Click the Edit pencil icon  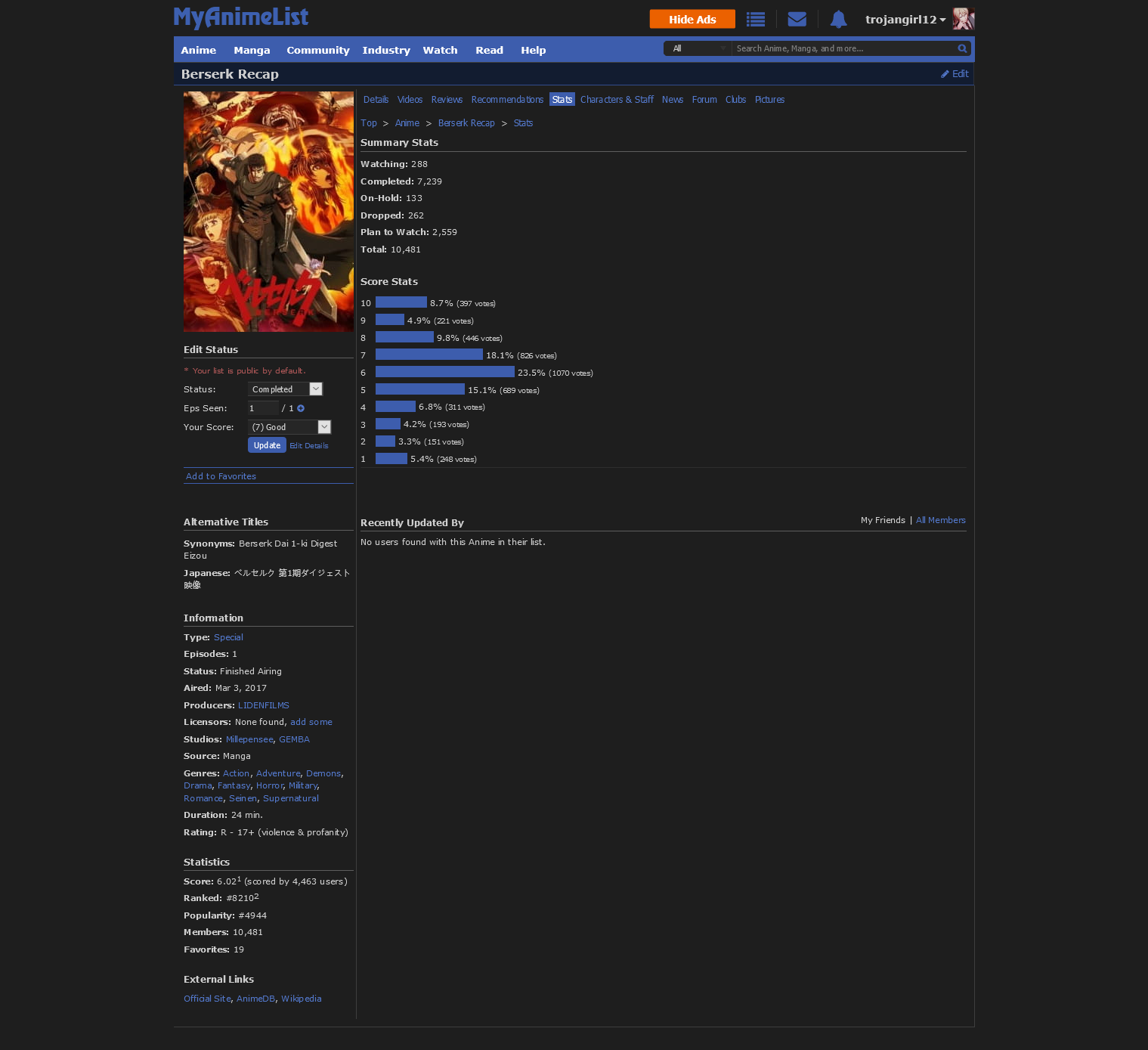(x=945, y=74)
